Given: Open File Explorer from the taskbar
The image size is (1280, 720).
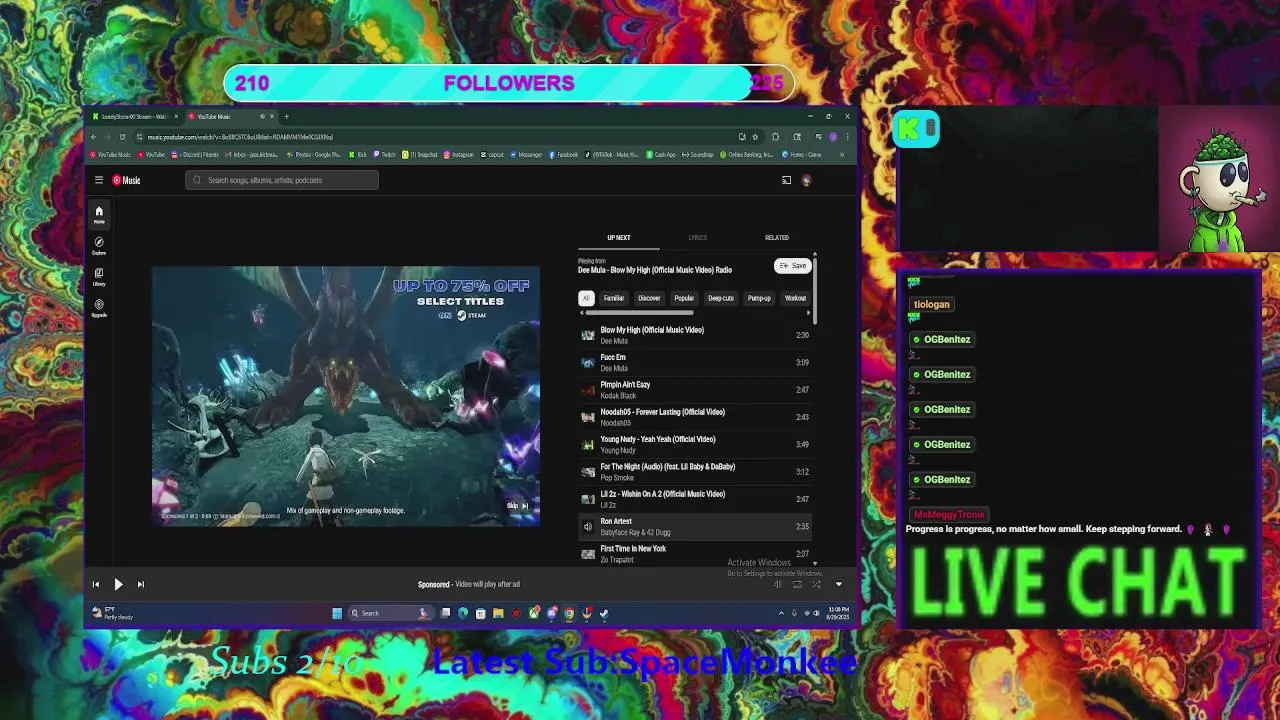Looking at the screenshot, I should 498,613.
